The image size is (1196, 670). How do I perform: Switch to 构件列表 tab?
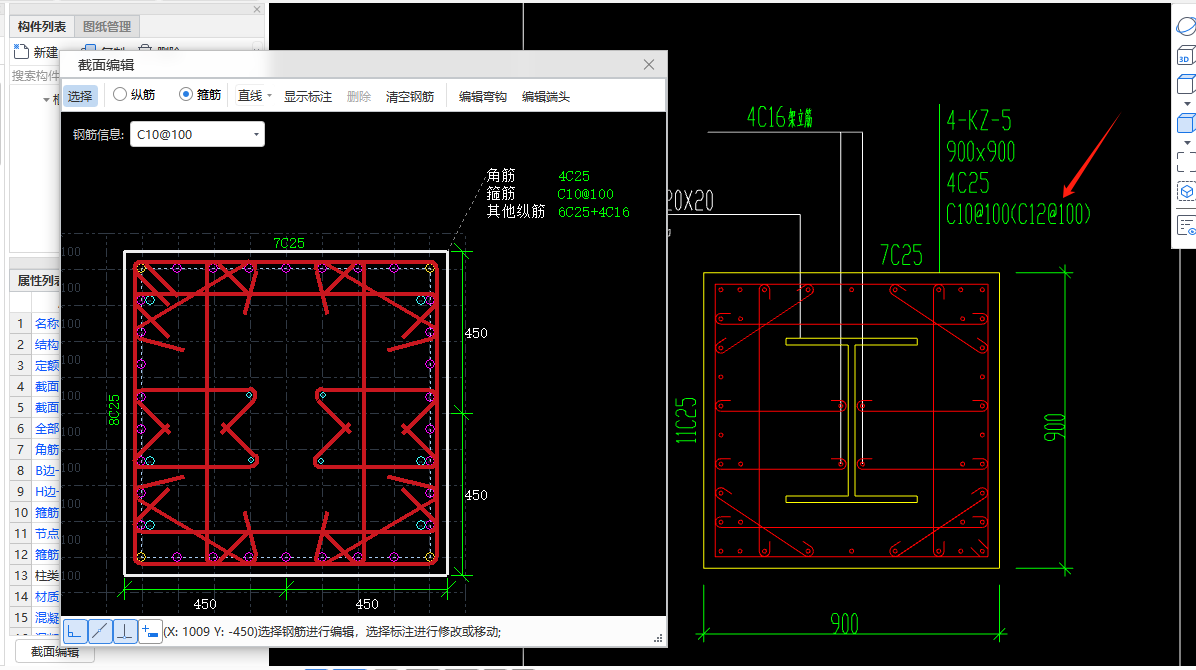click(x=41, y=27)
